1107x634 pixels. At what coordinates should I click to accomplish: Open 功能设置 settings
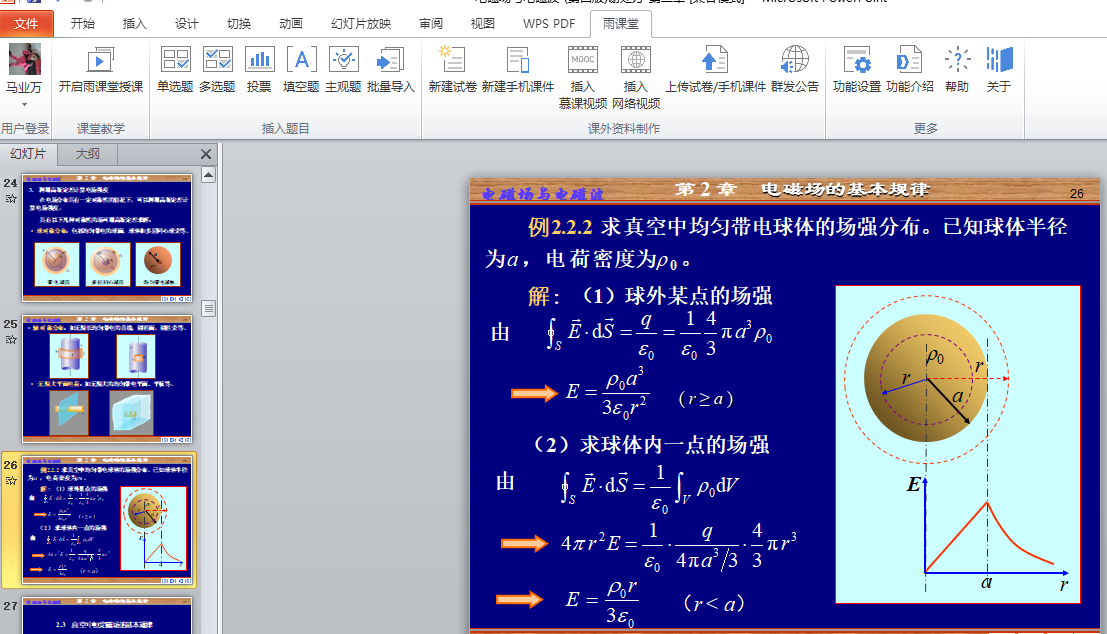coord(856,68)
